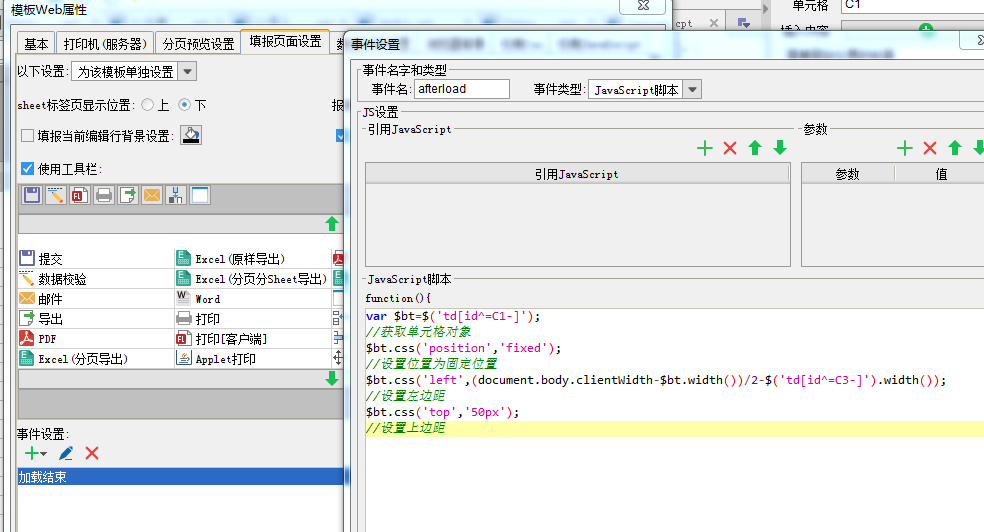Move parameter up with green arrow
984x532 pixels.
[x=955, y=148]
